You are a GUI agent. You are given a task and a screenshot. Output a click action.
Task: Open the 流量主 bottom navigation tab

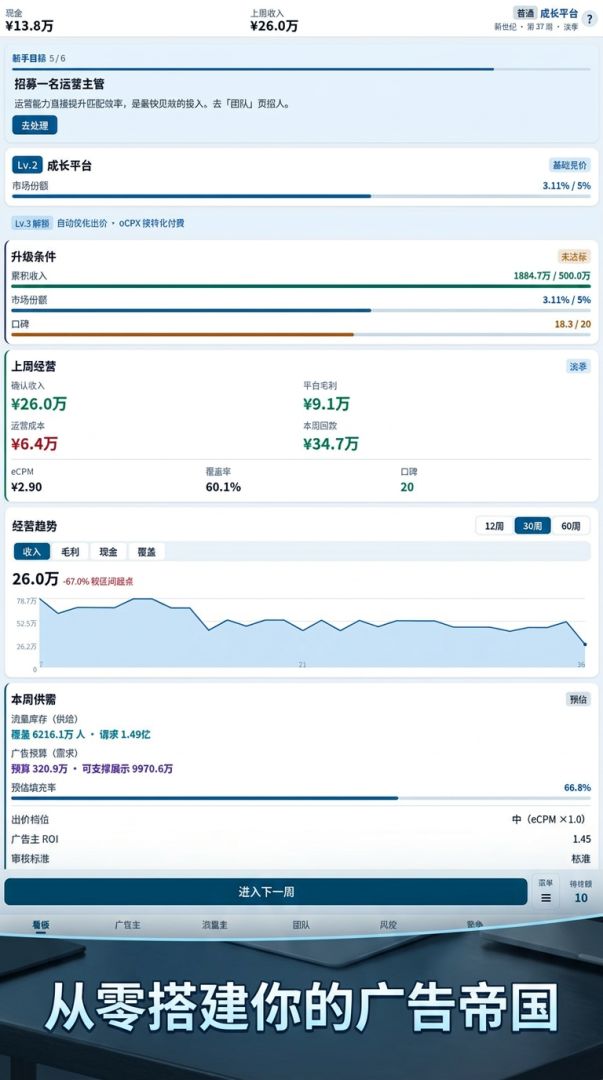pyautogui.click(x=214, y=925)
